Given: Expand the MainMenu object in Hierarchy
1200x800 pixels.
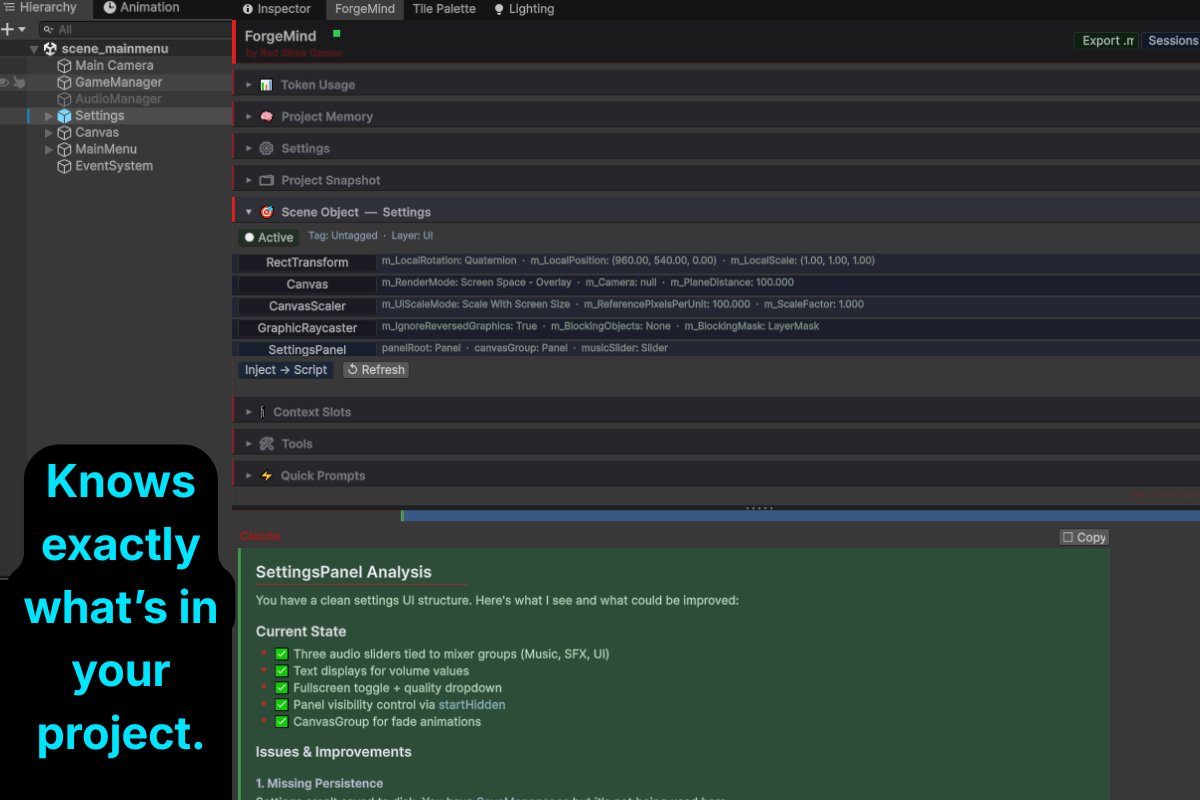Looking at the screenshot, I should [x=49, y=150].
